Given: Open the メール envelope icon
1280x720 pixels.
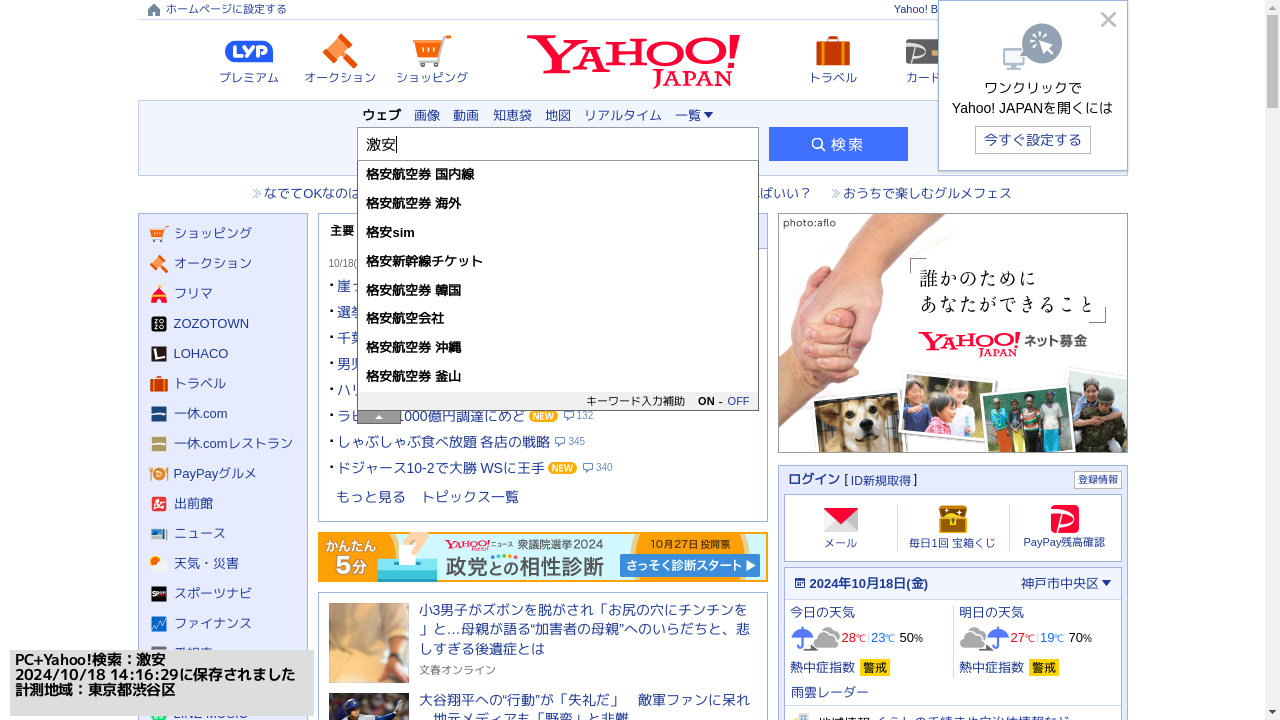Looking at the screenshot, I should coord(840,519).
